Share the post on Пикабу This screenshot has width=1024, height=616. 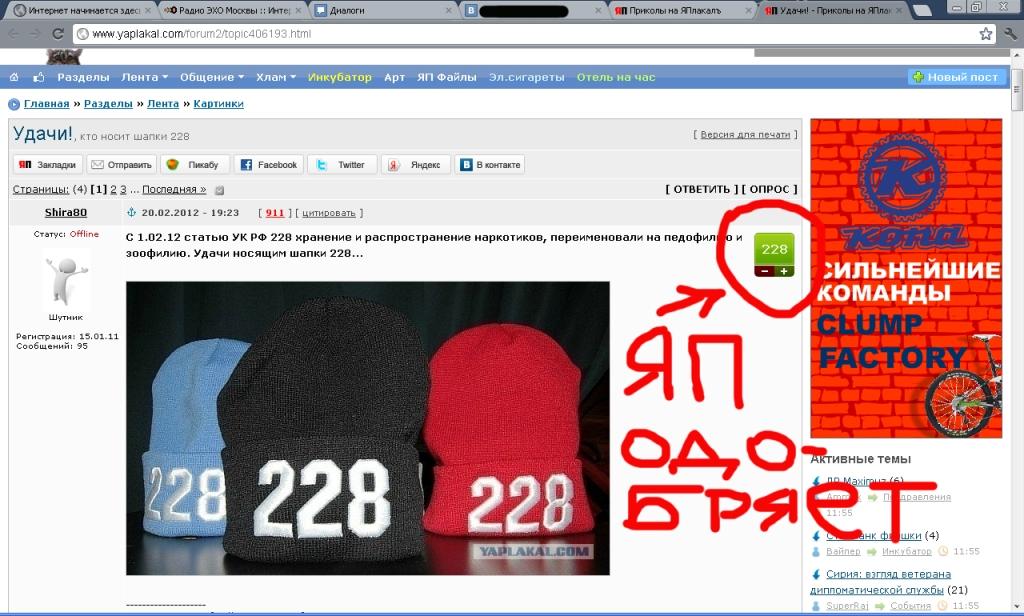click(x=195, y=165)
